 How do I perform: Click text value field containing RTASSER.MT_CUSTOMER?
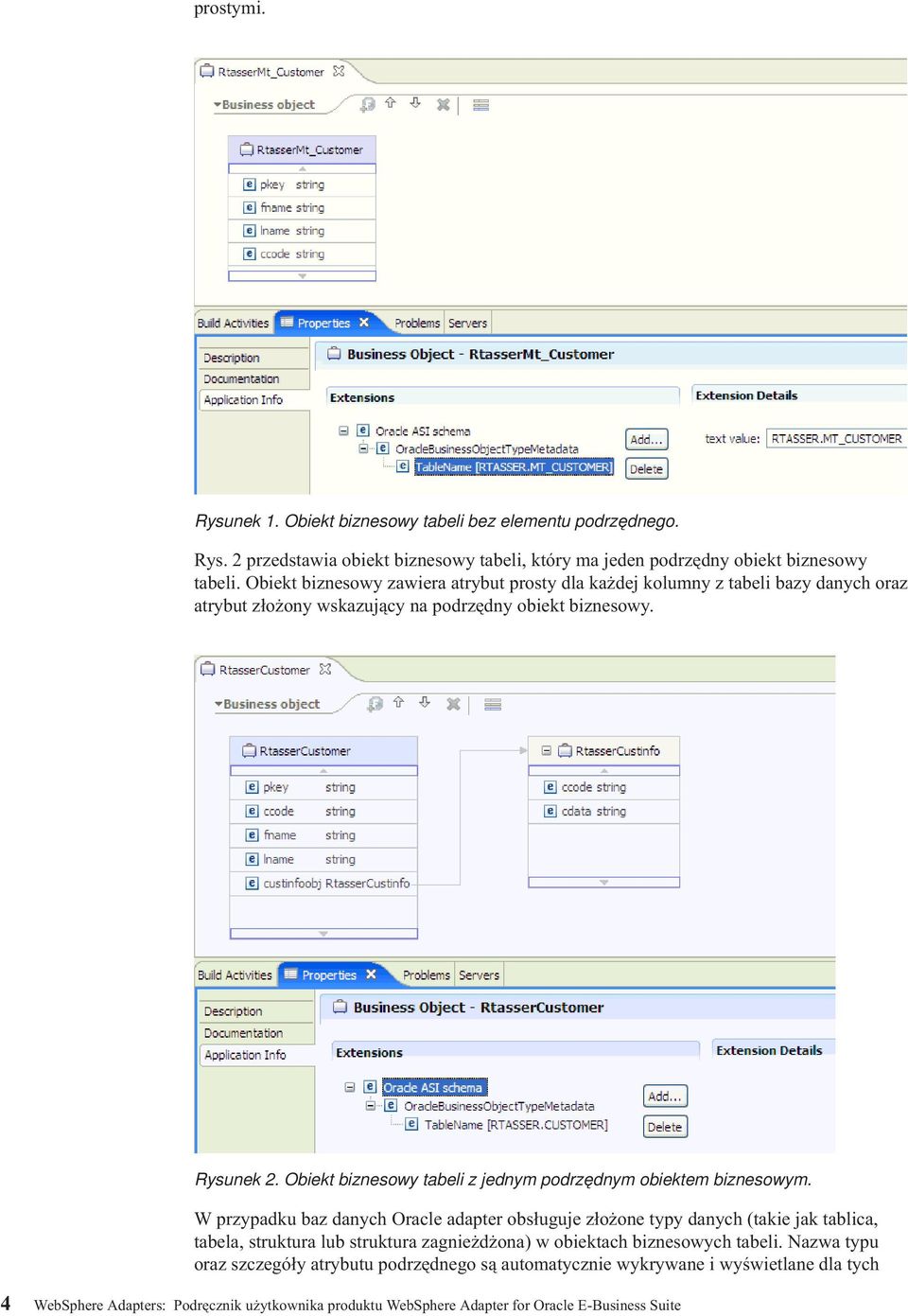[836, 439]
